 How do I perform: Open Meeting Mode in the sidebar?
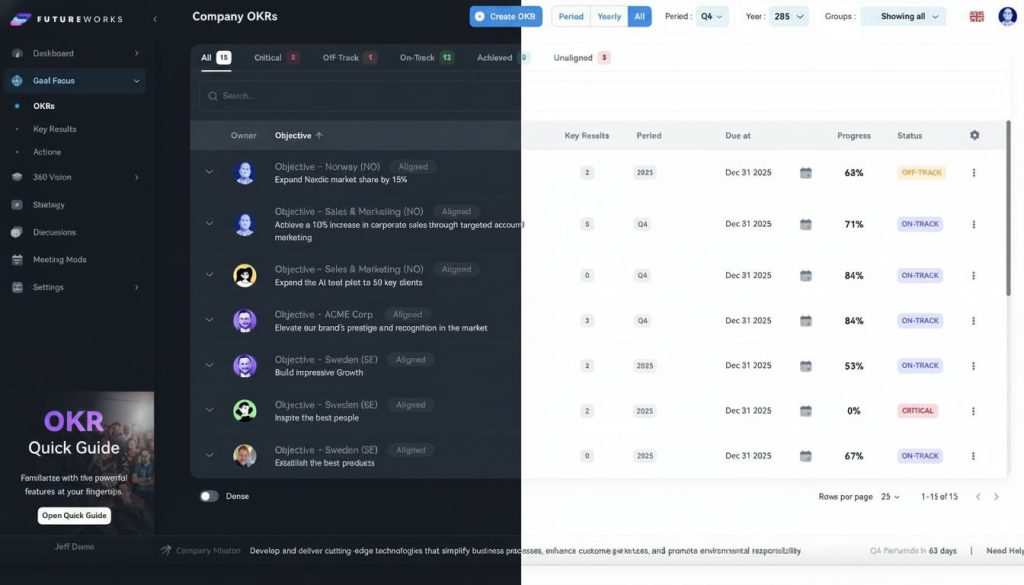59,260
